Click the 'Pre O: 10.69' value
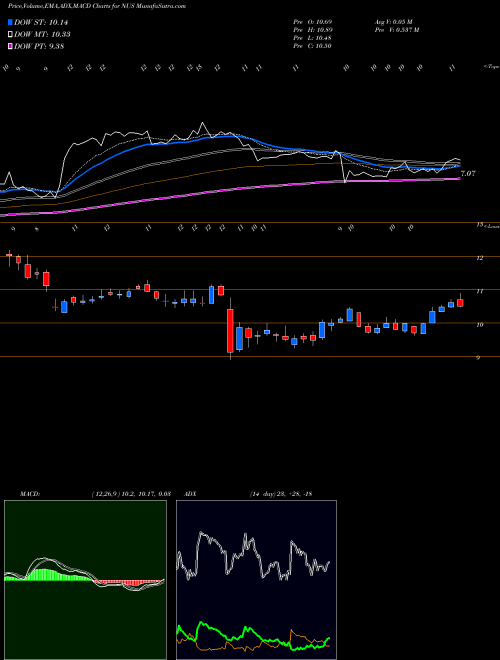Image resolution: width=500 pixels, height=660 pixels. point(313,21)
